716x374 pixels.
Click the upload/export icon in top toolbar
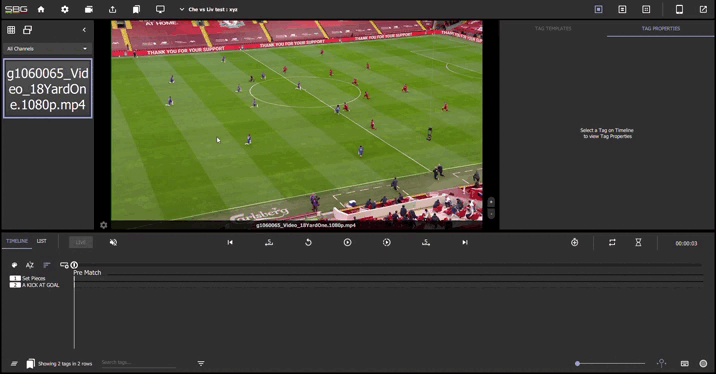pos(112,9)
